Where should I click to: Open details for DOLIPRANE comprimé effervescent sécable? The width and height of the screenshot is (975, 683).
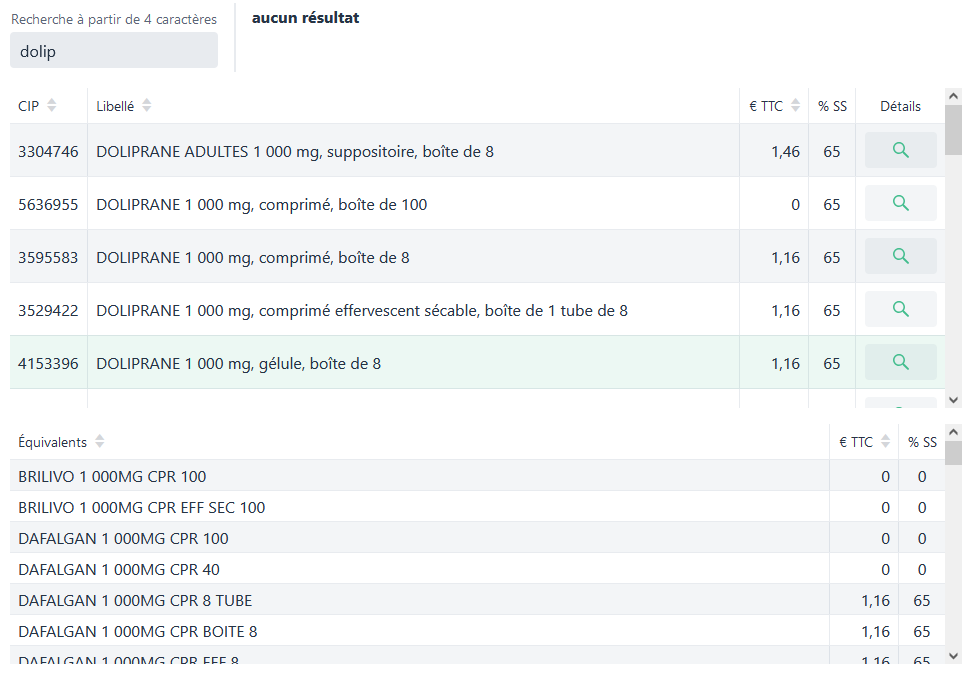[x=900, y=309]
